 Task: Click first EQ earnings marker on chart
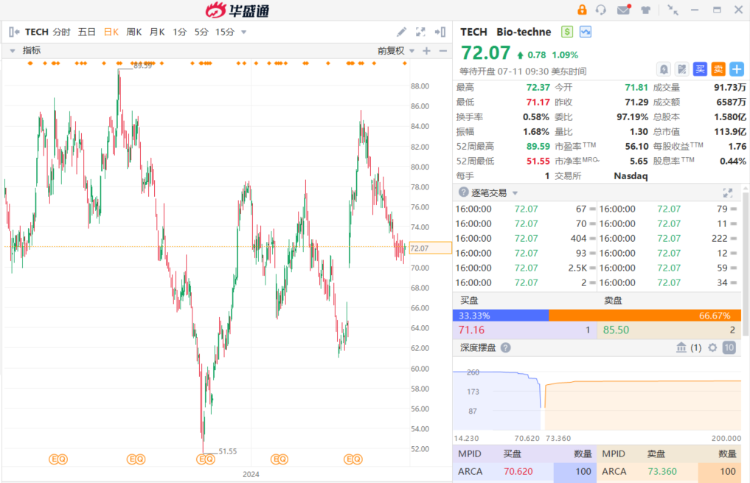pos(58,460)
